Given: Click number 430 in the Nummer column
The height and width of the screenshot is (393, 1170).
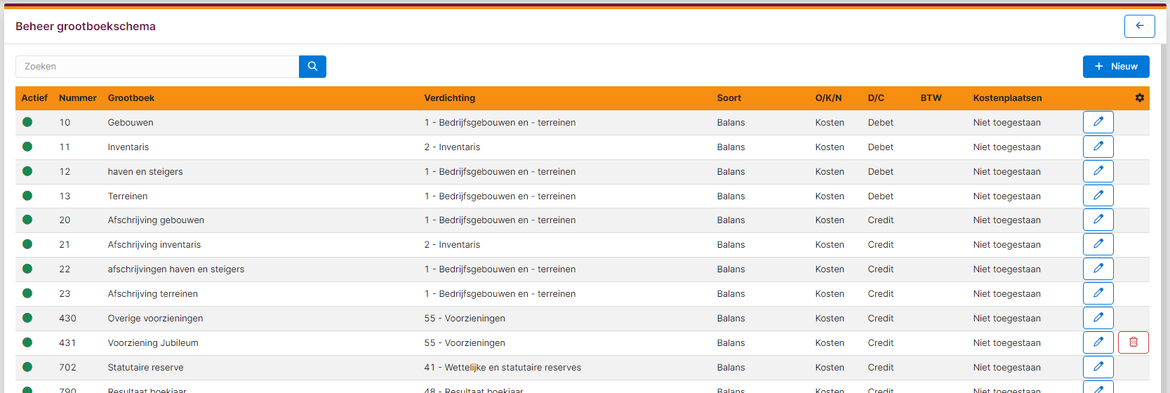Looking at the screenshot, I should click(67, 318).
